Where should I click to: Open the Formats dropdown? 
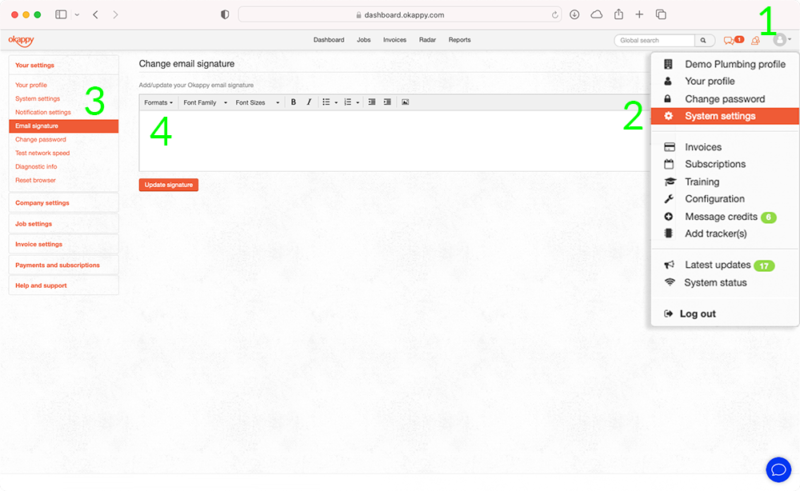[158, 102]
